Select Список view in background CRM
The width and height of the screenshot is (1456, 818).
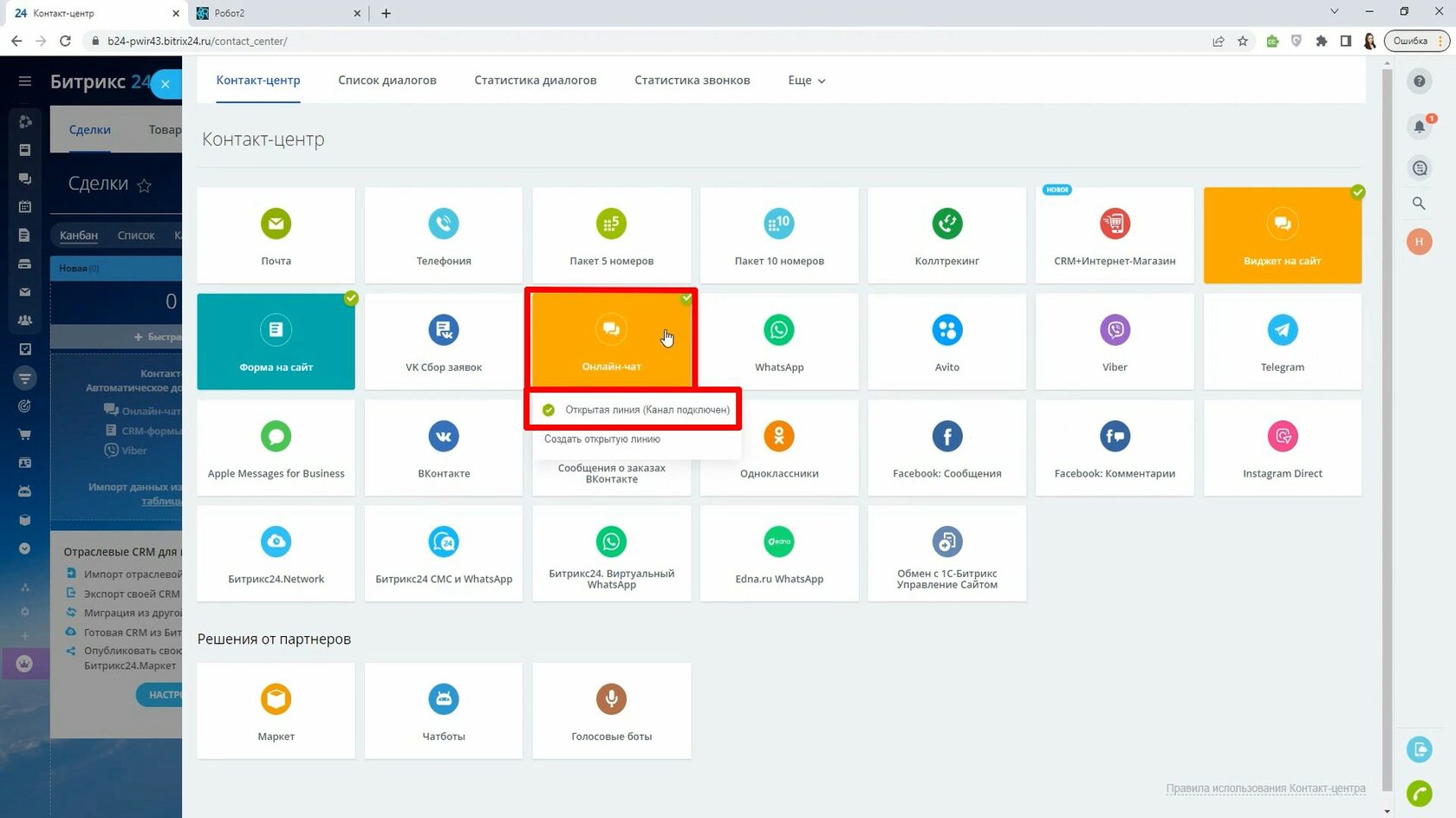(136, 236)
